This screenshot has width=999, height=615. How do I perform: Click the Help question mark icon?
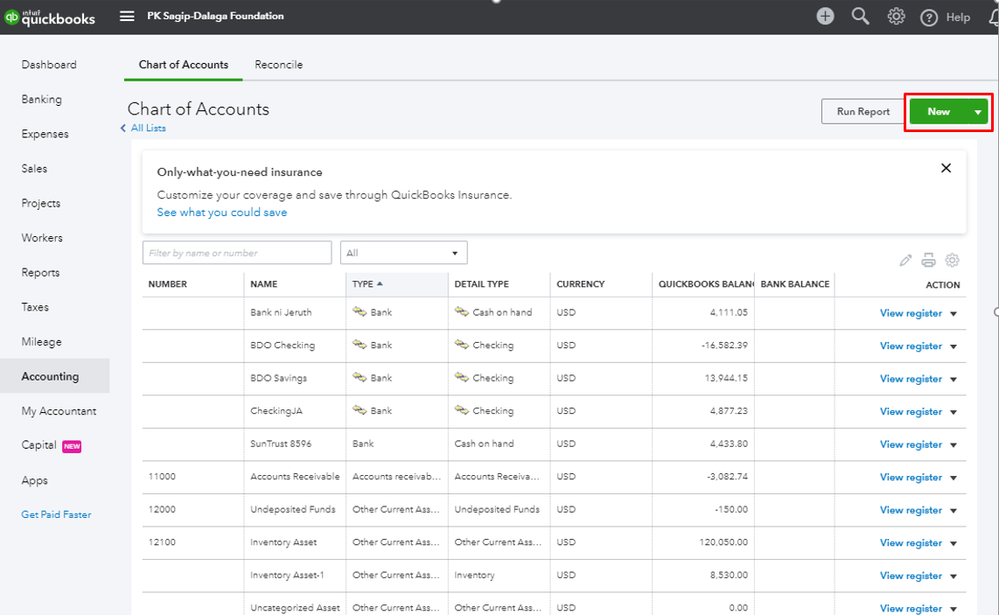coord(929,17)
